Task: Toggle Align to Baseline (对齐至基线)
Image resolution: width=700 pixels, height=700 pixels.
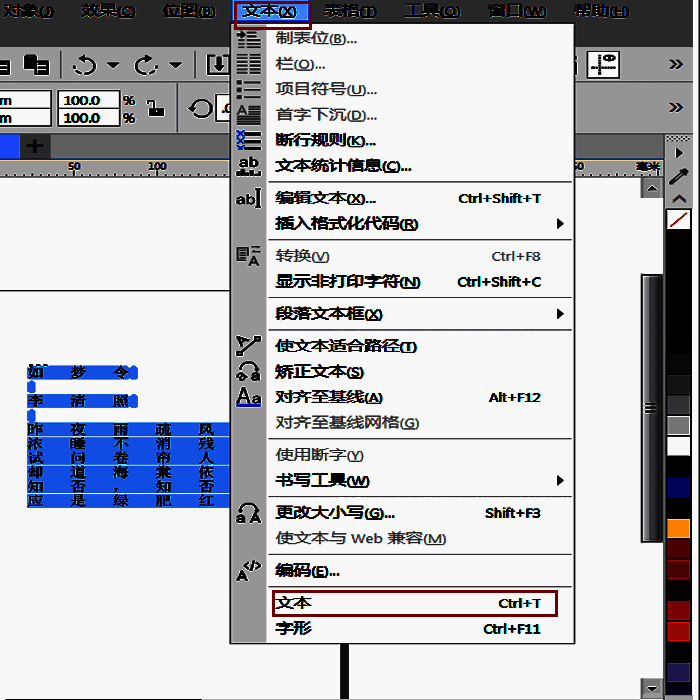Action: pyautogui.click(x=329, y=397)
